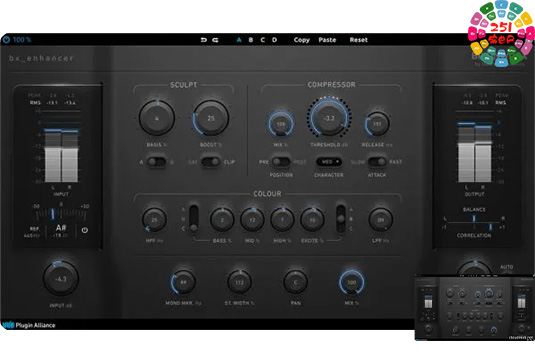Select preset slot B
The height and width of the screenshot is (363, 535).
coord(251,40)
